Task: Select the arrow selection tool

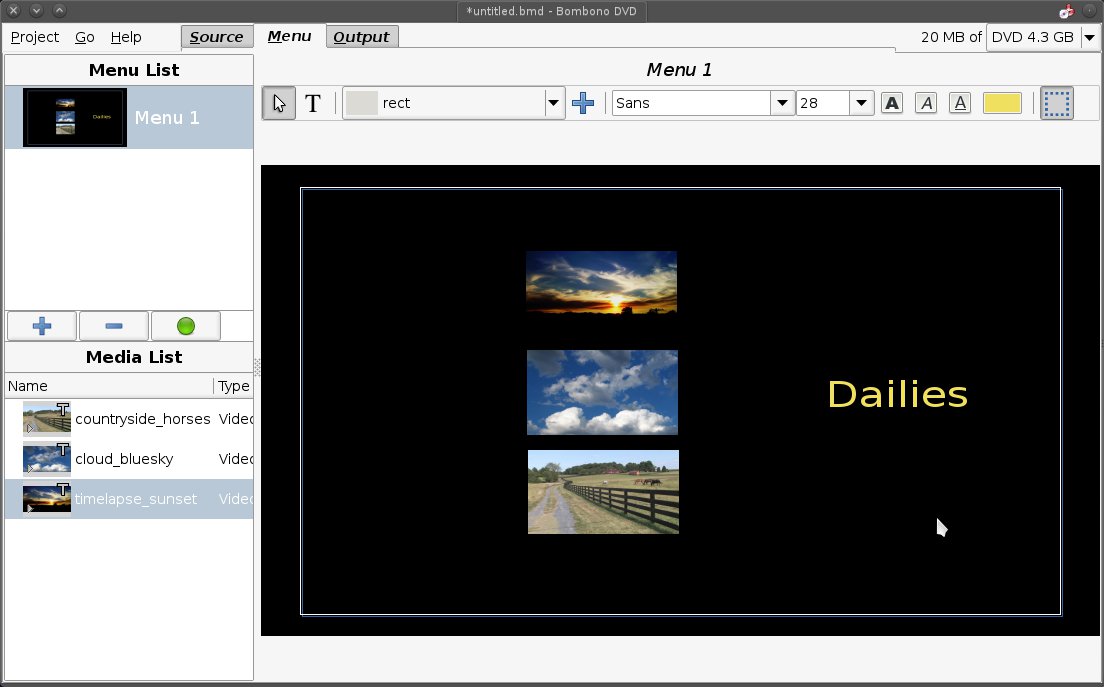Action: coord(279,103)
